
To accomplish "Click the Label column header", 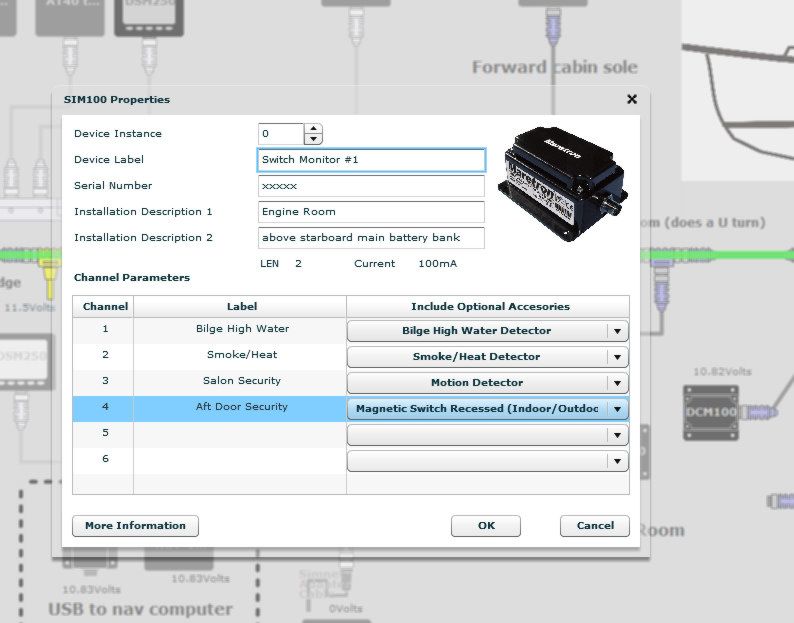I will pyautogui.click(x=240, y=306).
